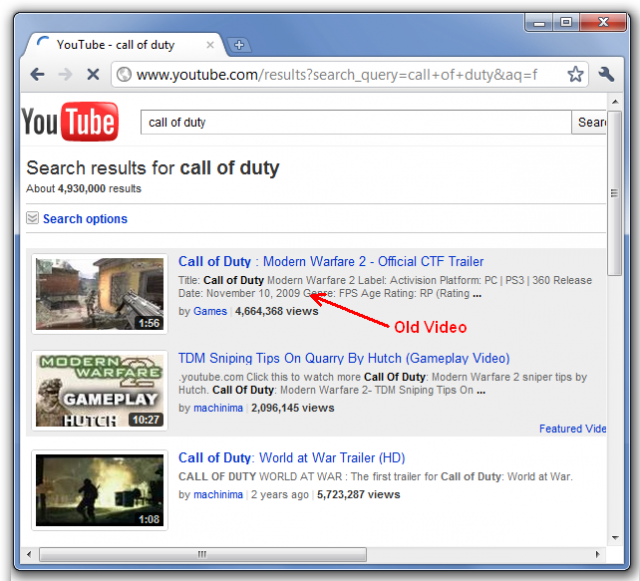The width and height of the screenshot is (640, 581).
Task: Click the browser forward arrow
Action: coord(64,75)
